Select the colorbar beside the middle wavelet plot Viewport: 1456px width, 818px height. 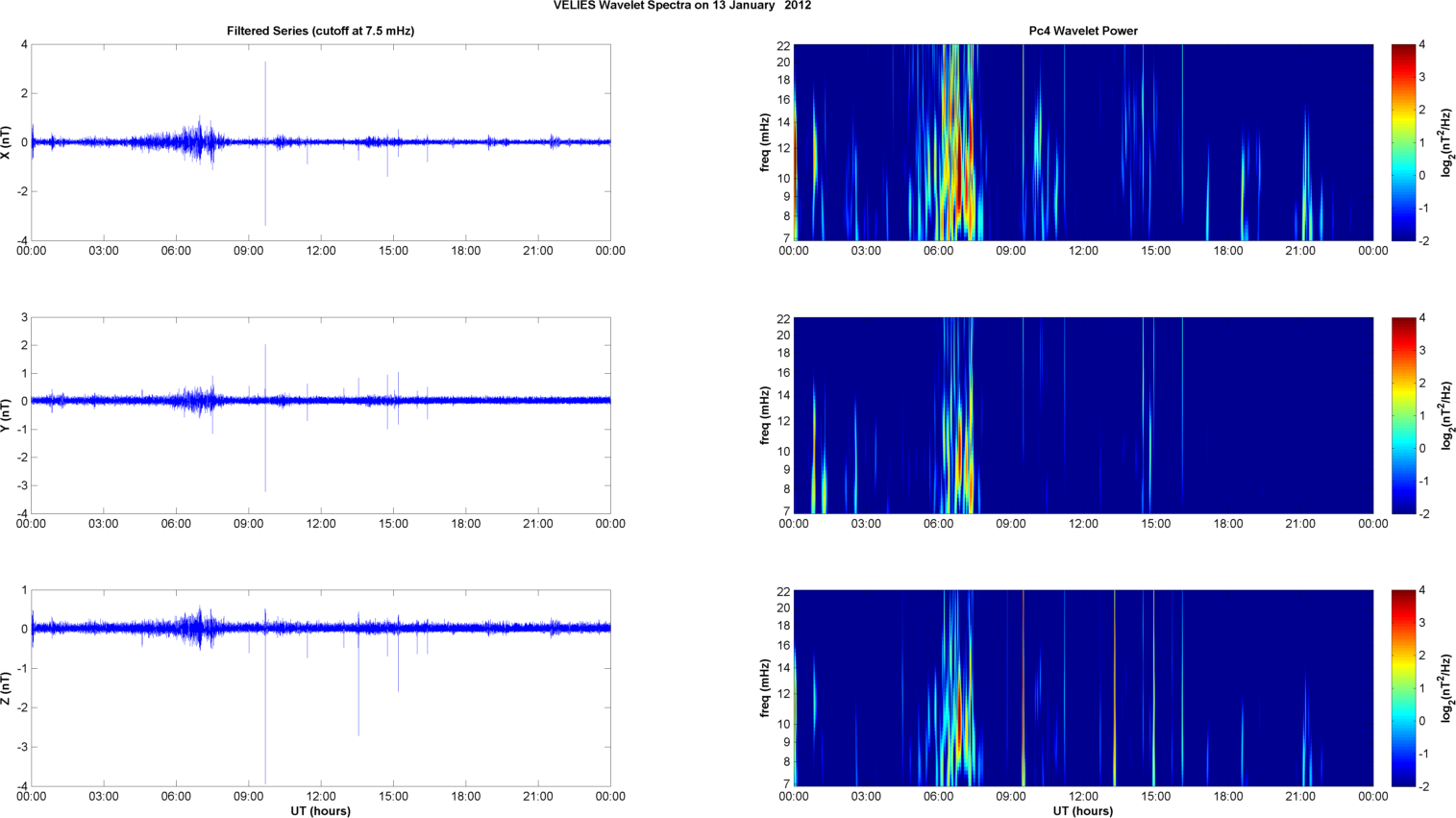tap(1403, 415)
